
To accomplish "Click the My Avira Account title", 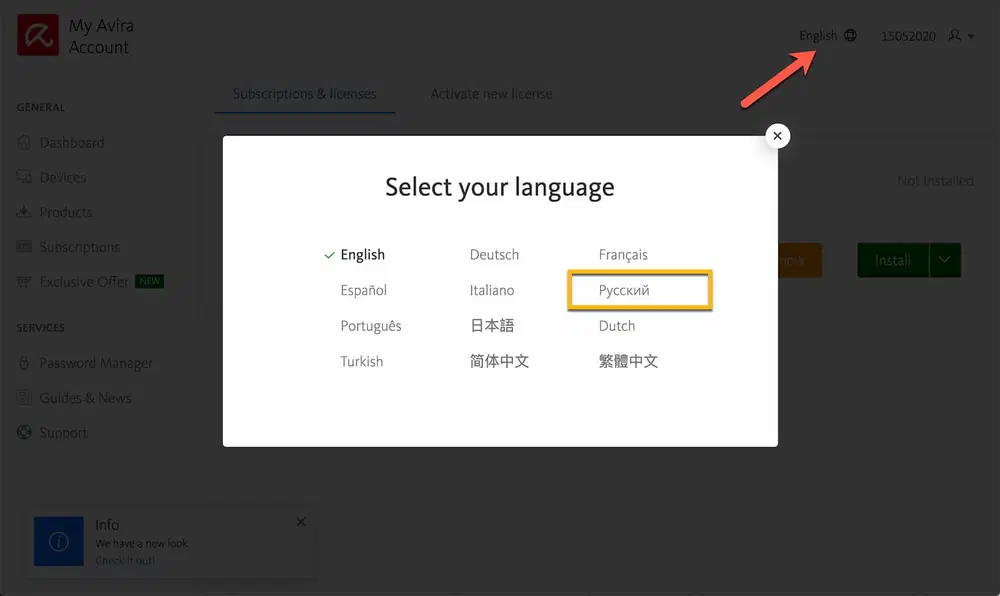I will point(101,36).
